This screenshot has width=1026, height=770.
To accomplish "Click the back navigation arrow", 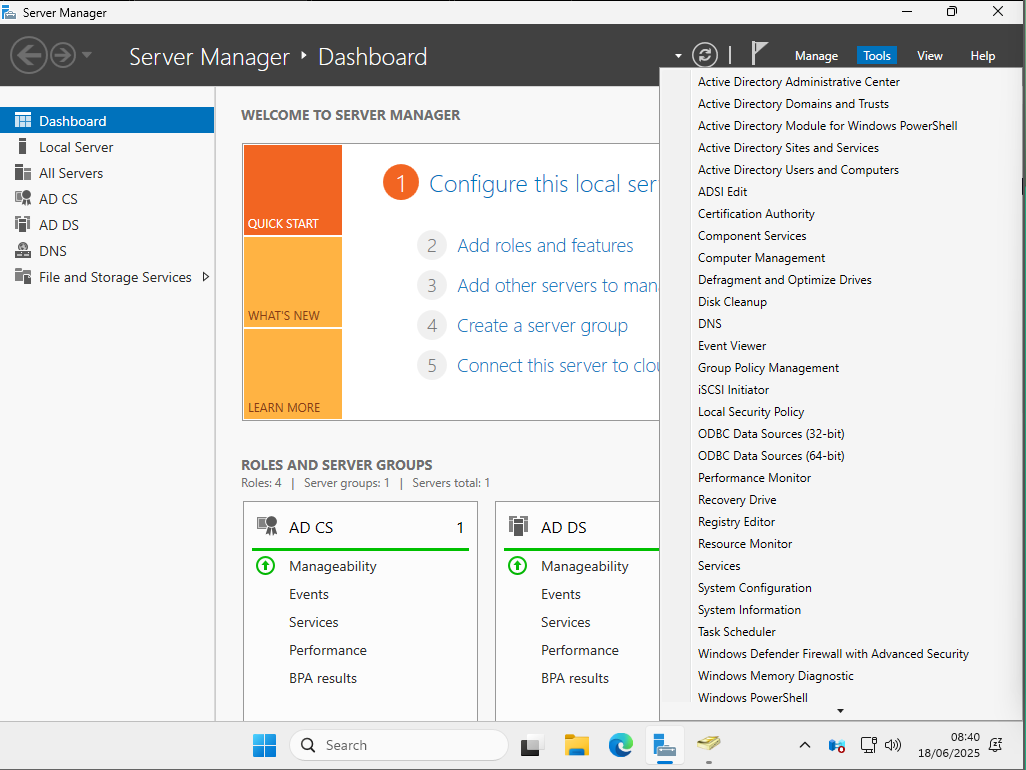I will click(29, 56).
